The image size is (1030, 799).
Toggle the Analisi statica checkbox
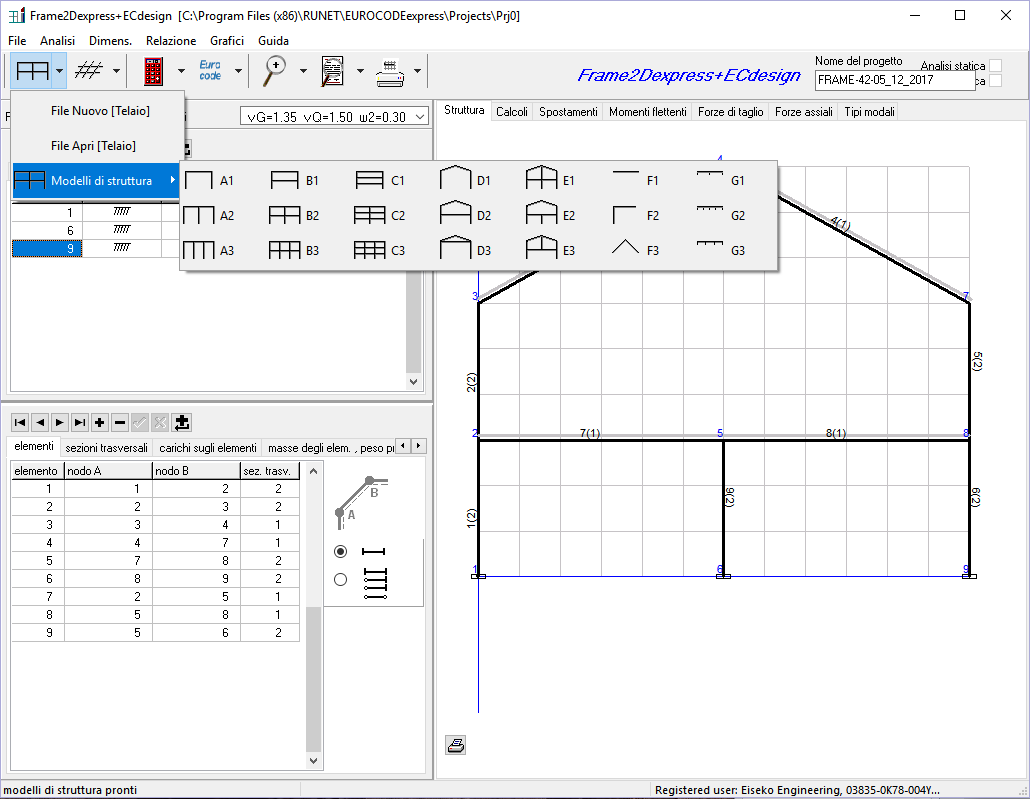tap(996, 66)
